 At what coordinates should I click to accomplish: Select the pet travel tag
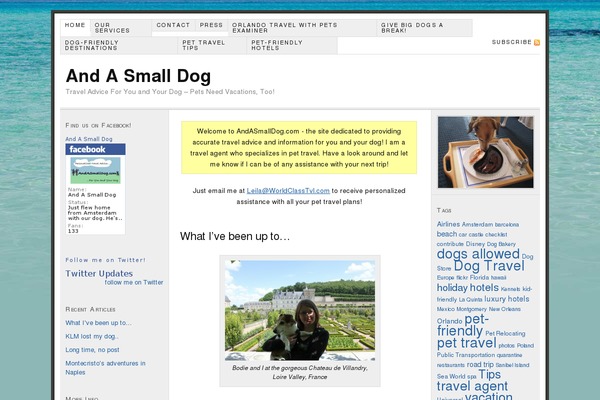click(x=466, y=343)
